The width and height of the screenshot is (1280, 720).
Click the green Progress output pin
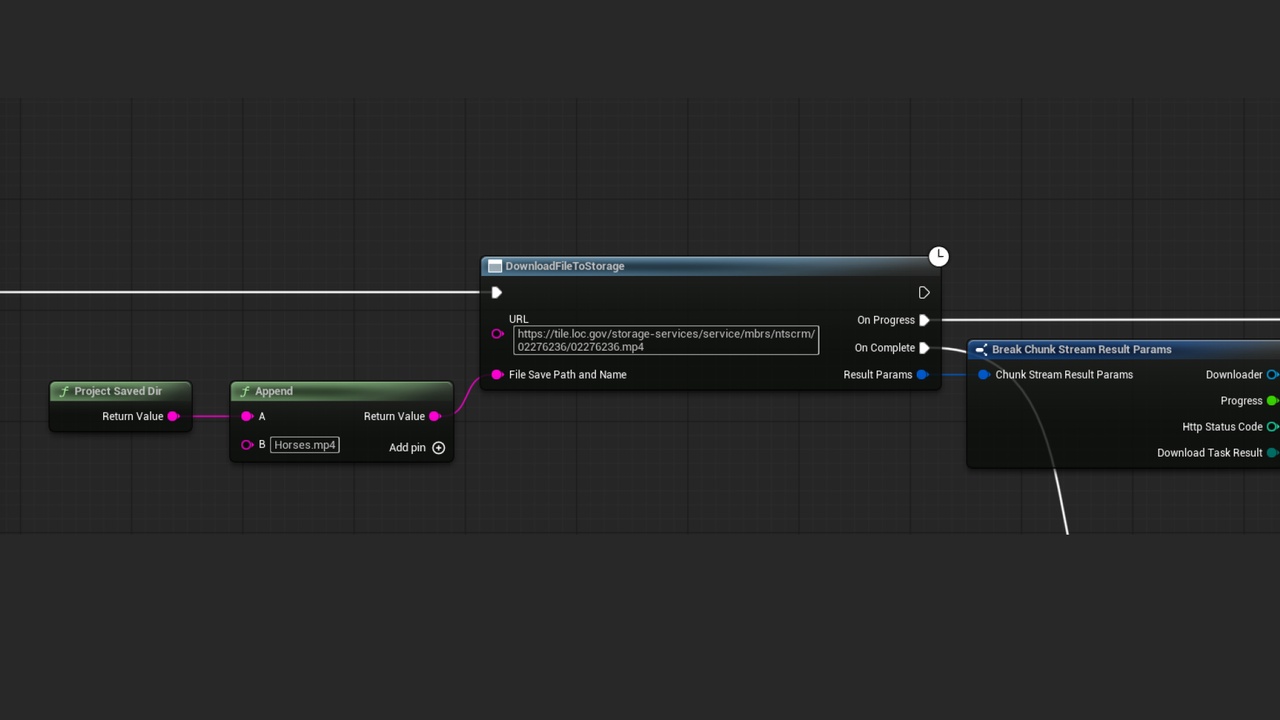pyautogui.click(x=1272, y=401)
